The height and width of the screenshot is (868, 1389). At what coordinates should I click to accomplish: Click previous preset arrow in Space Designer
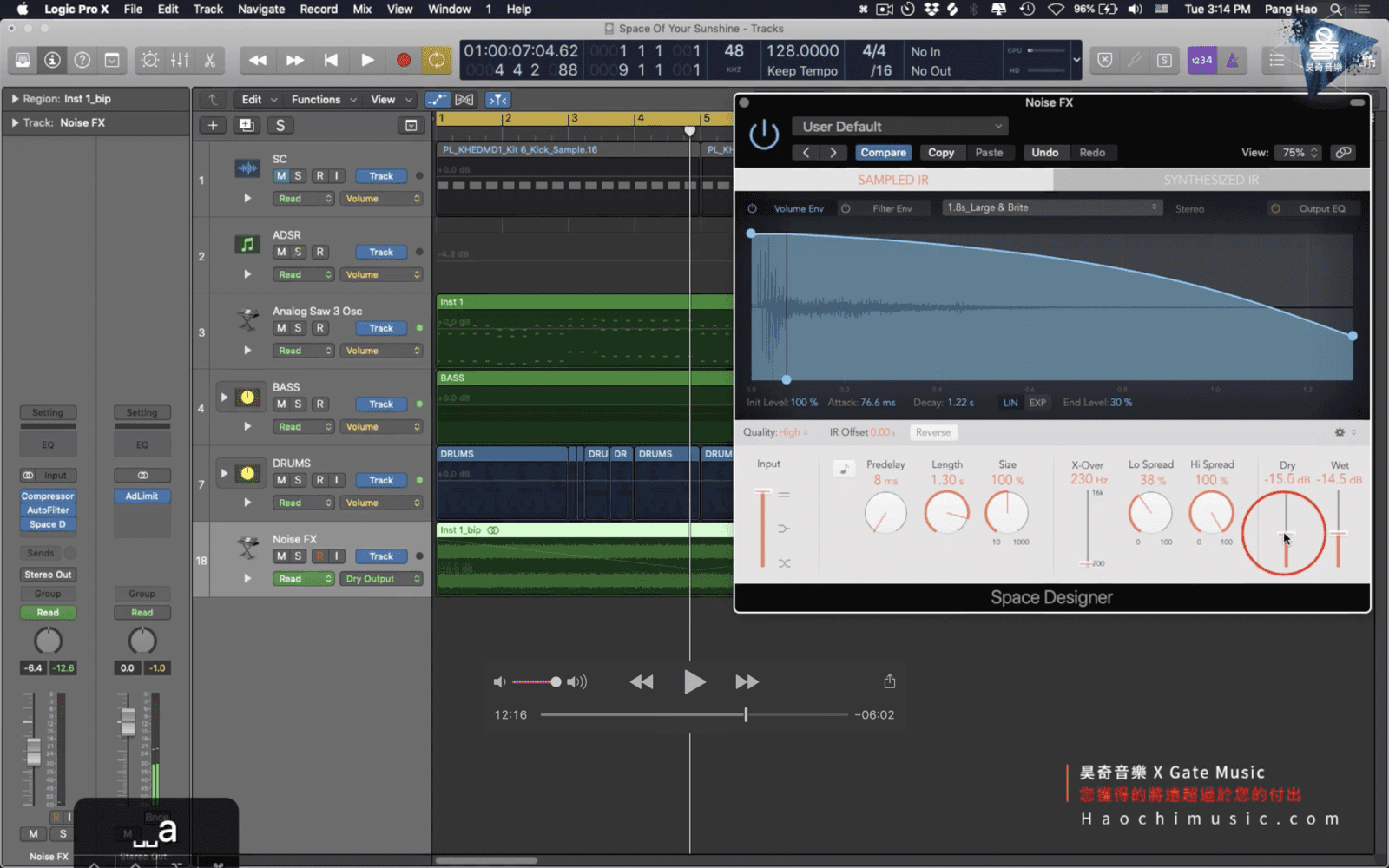[806, 152]
